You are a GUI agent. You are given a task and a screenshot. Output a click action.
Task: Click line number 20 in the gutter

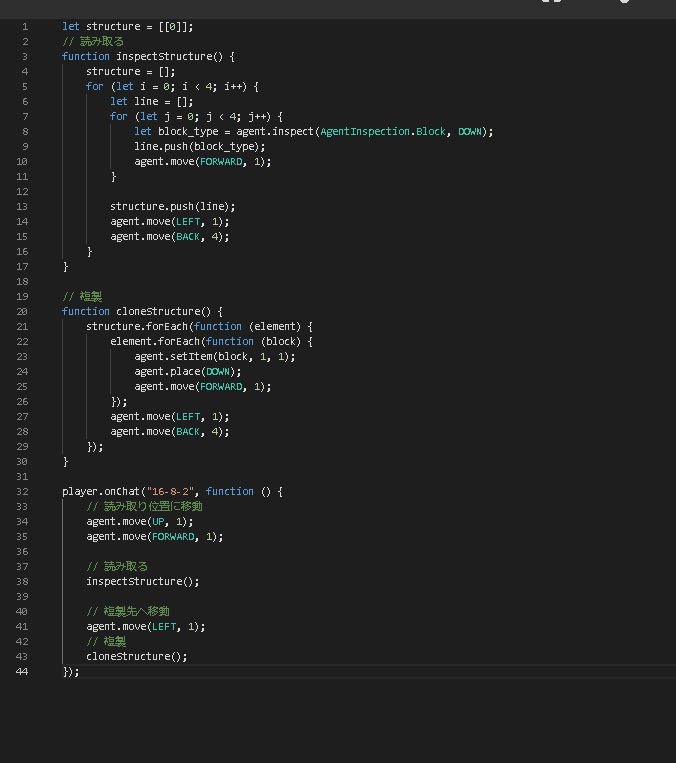(x=22, y=311)
